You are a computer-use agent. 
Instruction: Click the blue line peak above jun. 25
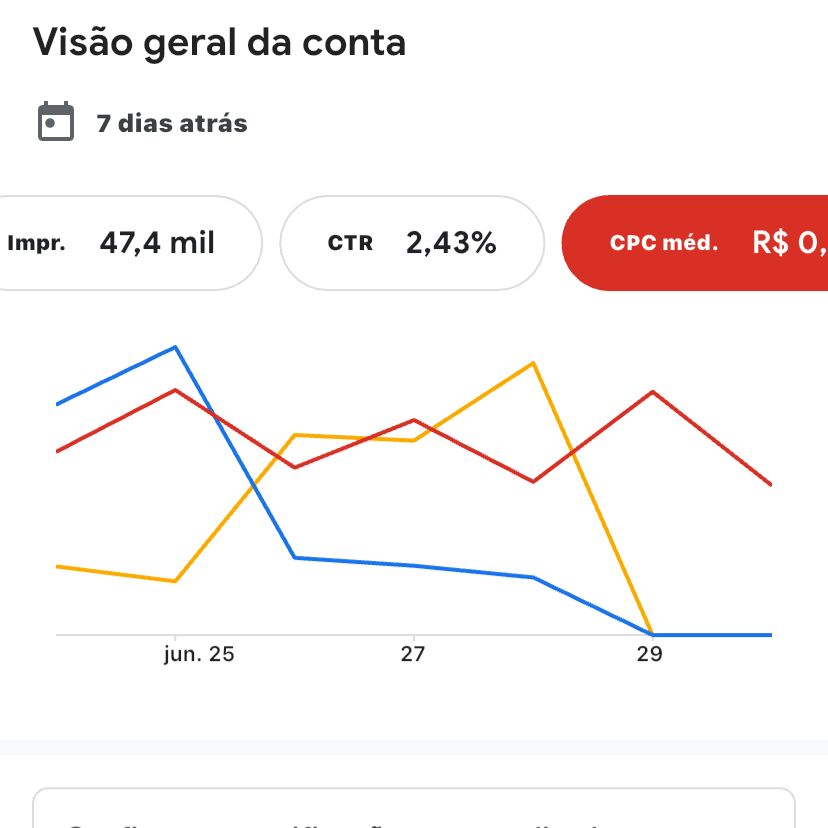176,347
